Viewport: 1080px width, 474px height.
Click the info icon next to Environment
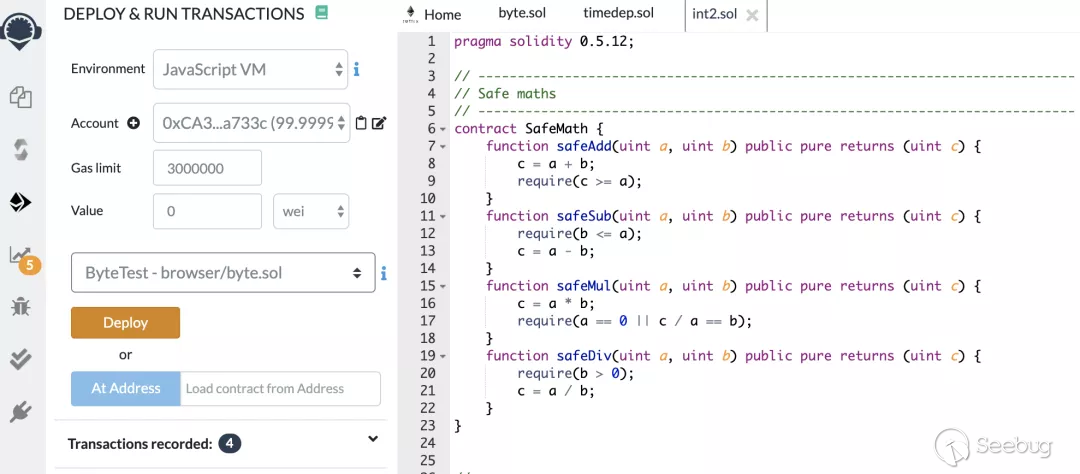pyautogui.click(x=357, y=69)
